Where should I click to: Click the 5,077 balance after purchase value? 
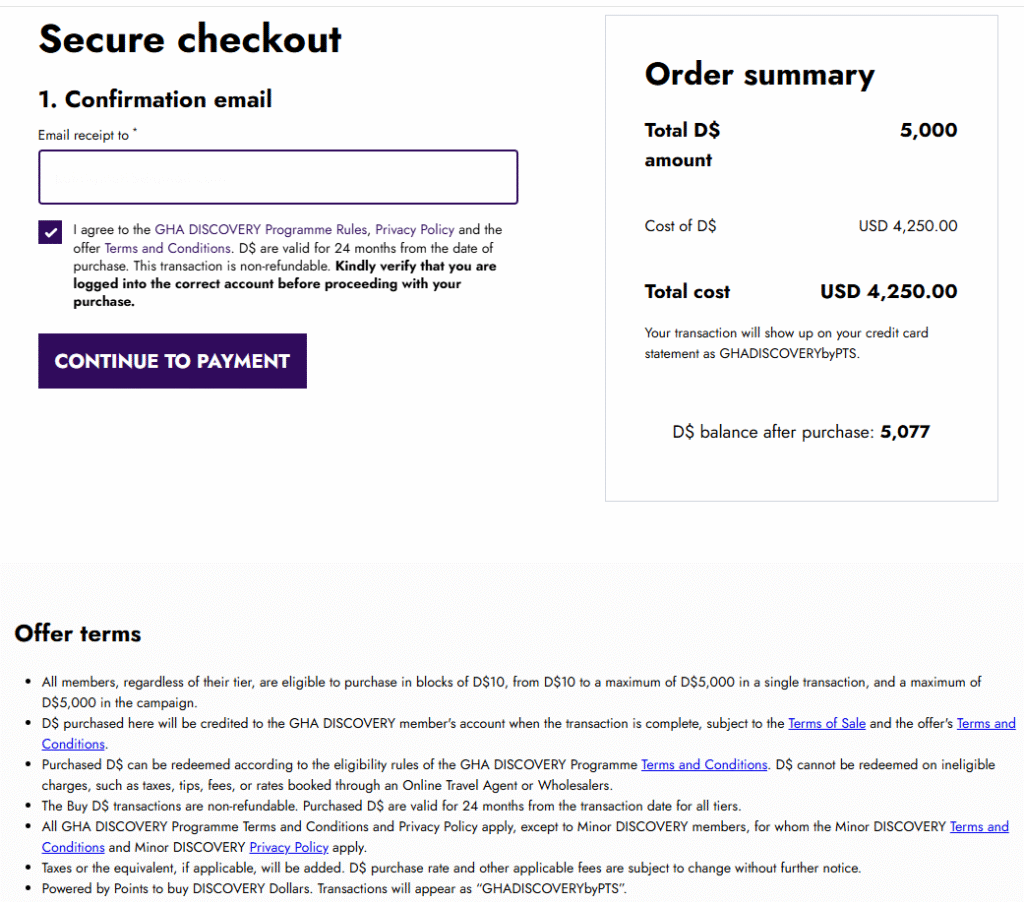(905, 433)
